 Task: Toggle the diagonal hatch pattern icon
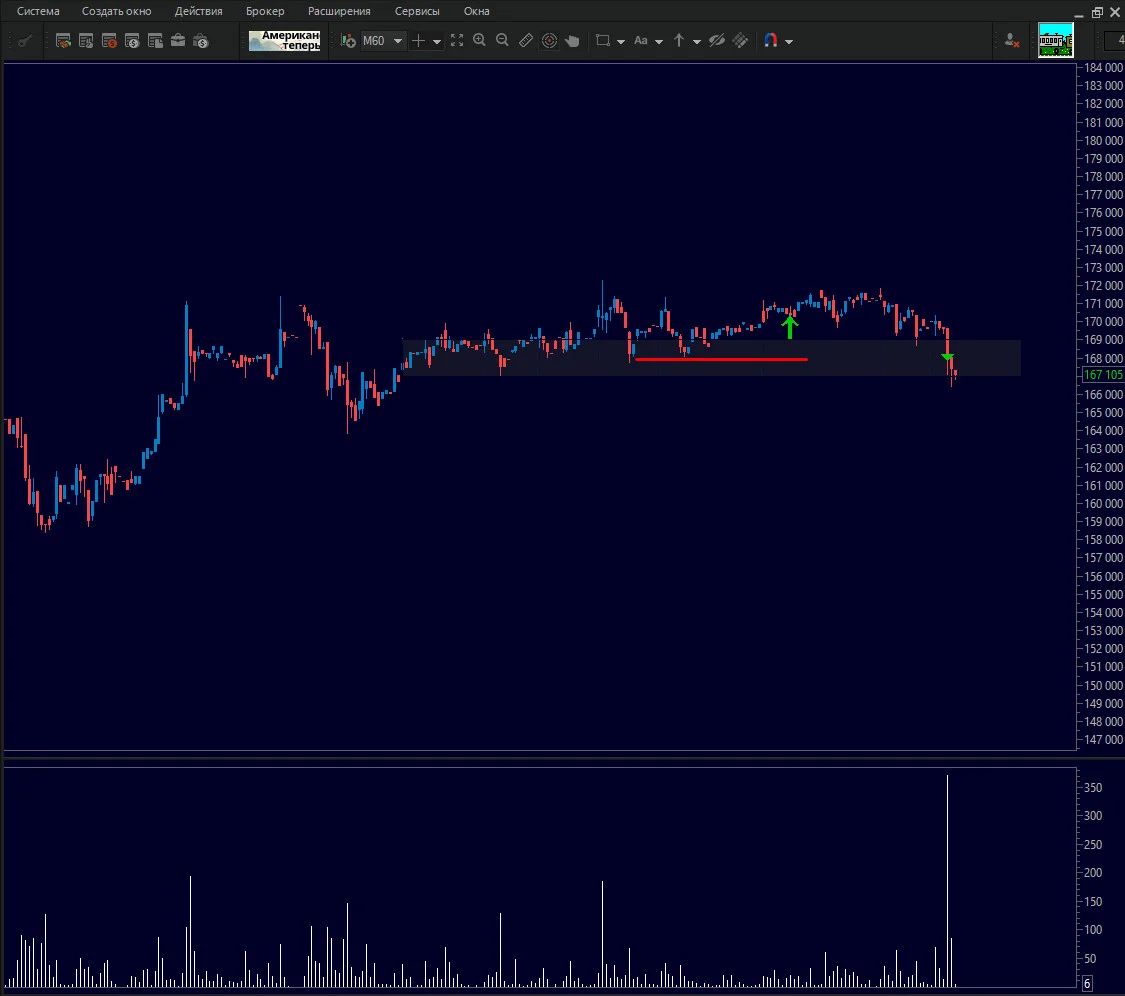[x=740, y=41]
